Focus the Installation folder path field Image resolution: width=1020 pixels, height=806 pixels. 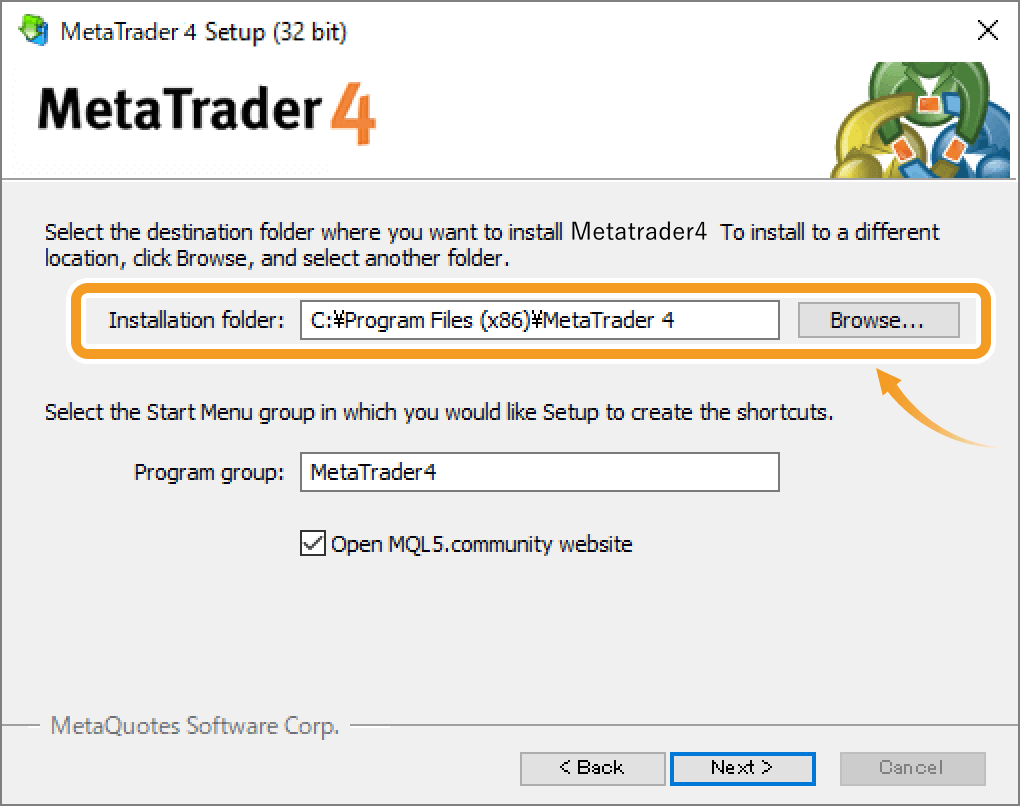tap(539, 320)
